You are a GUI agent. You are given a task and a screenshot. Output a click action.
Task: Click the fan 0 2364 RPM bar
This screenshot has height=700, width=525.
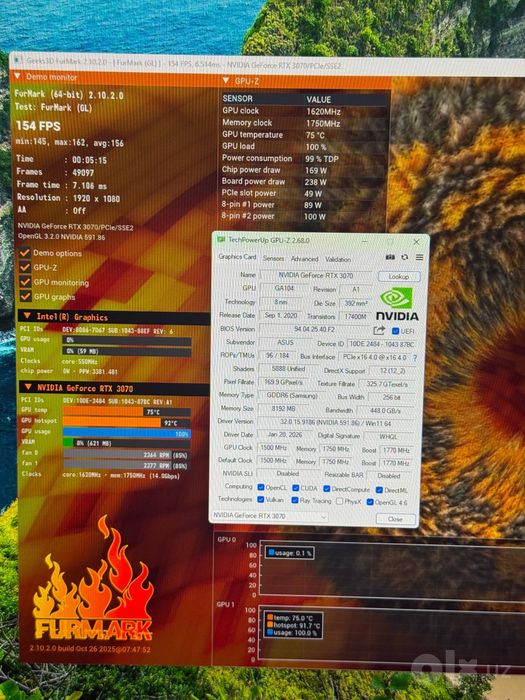coord(127,454)
